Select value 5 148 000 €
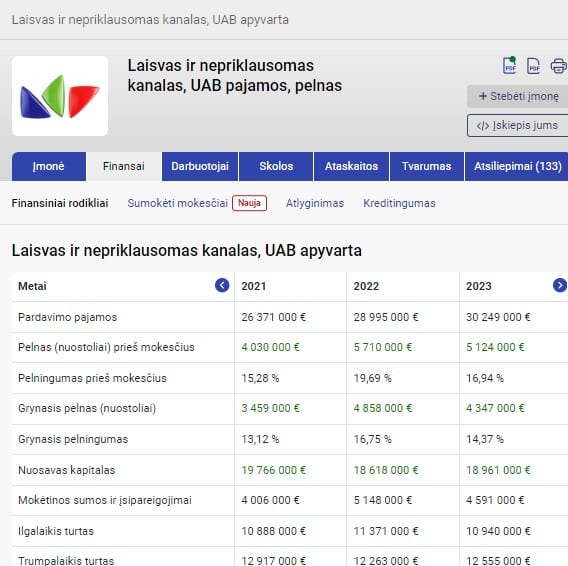568x566 pixels. (383, 500)
